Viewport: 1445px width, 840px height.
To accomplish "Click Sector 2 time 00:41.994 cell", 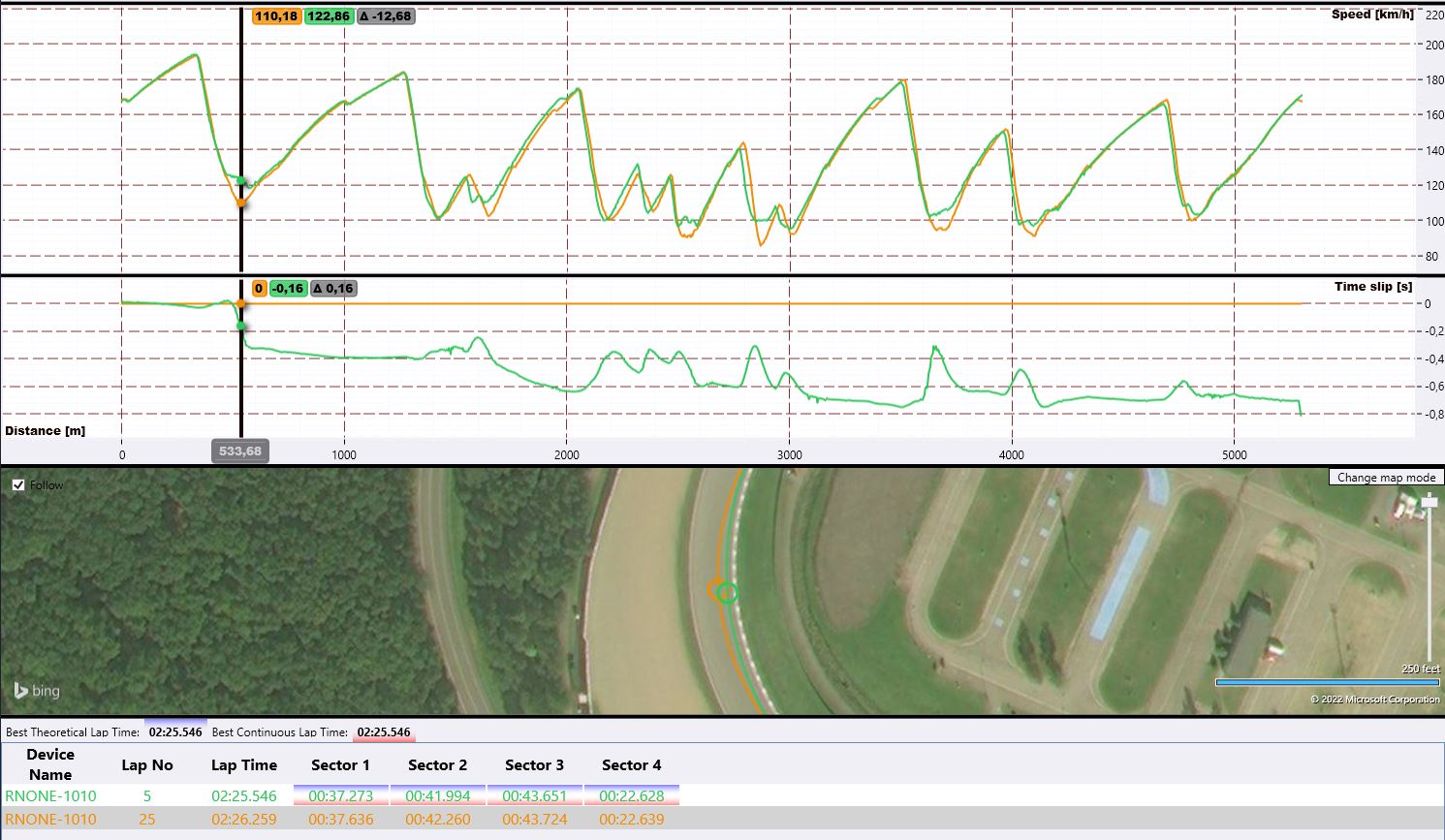I will tap(438, 796).
